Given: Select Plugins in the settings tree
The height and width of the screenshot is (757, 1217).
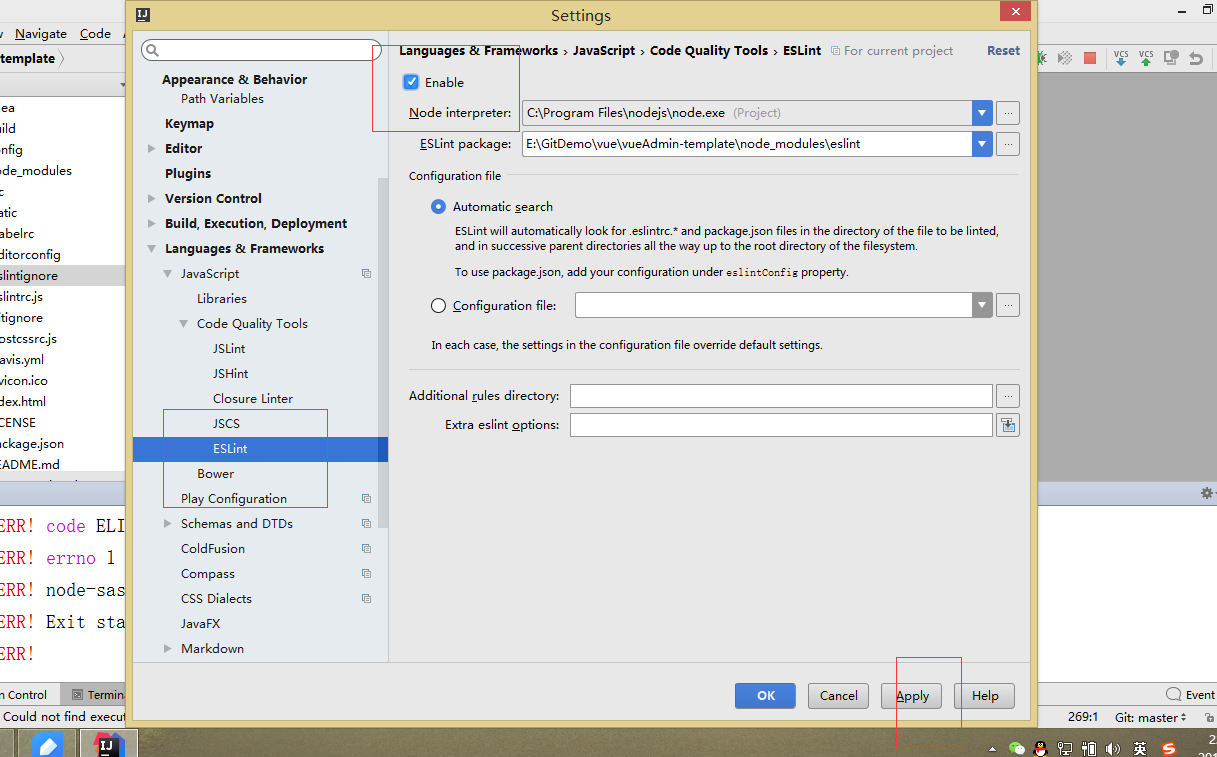Looking at the screenshot, I should tap(188, 173).
